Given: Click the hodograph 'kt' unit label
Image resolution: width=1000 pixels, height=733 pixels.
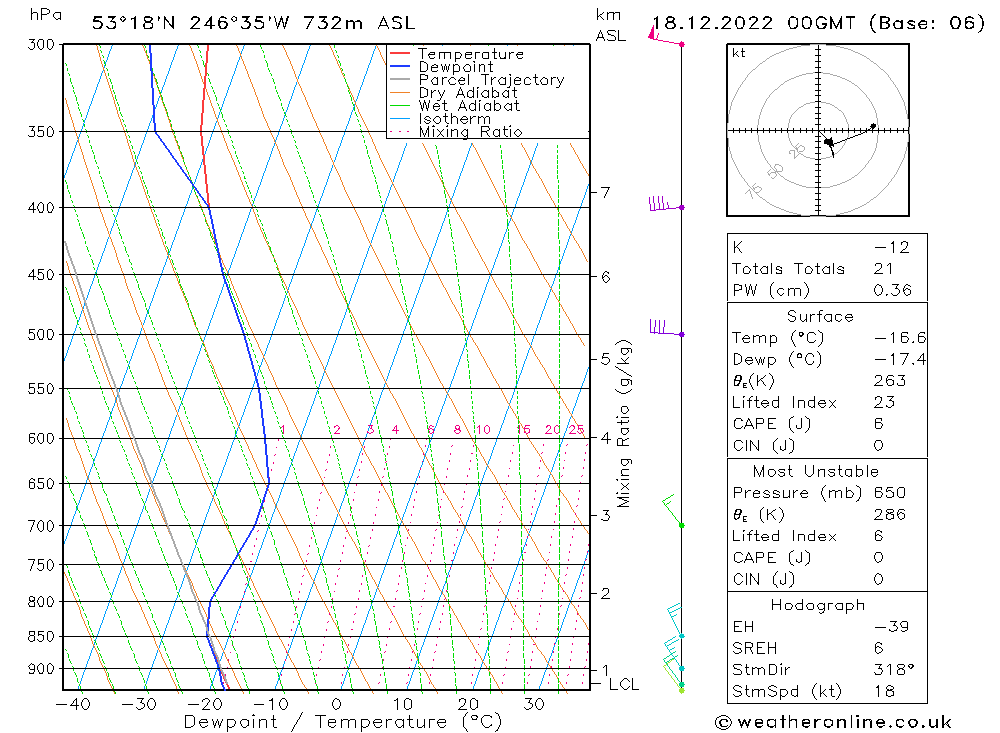Looking at the screenshot, I should tap(739, 53).
